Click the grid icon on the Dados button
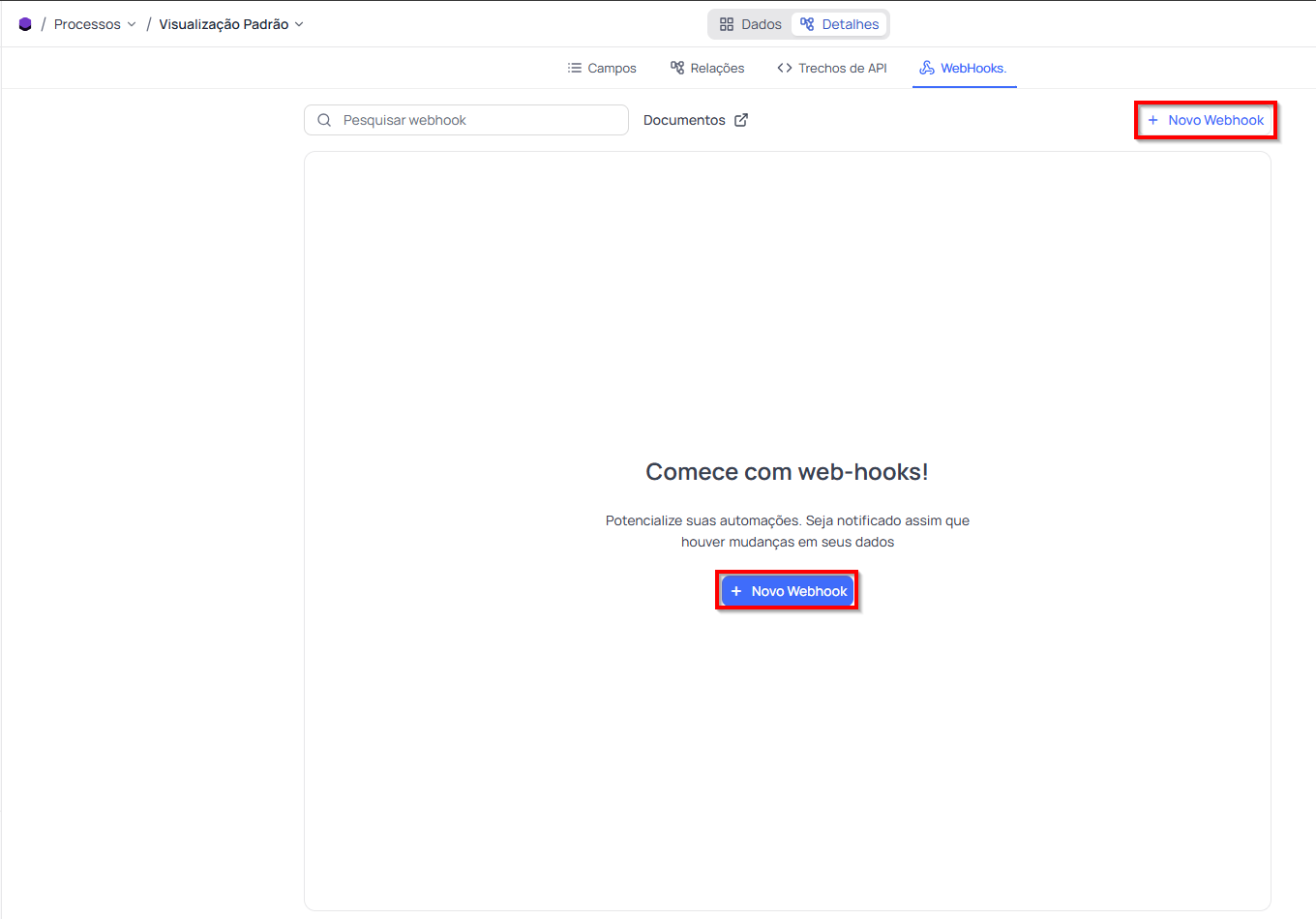 (727, 23)
